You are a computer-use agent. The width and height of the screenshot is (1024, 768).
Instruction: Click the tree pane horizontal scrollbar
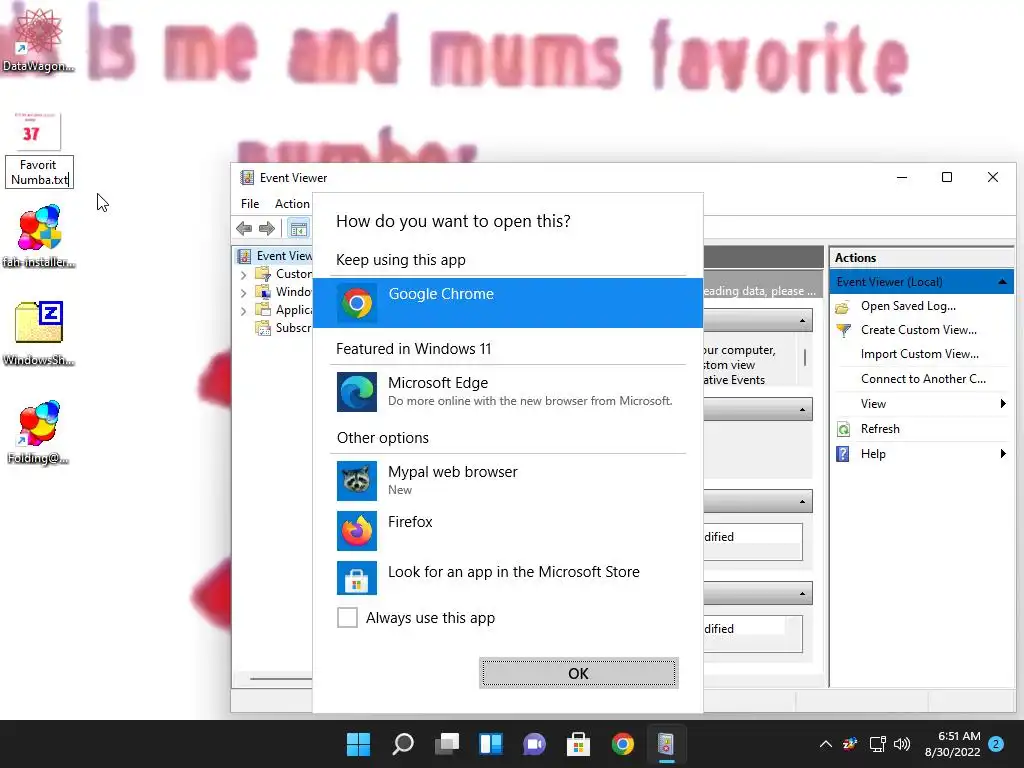coord(281,679)
